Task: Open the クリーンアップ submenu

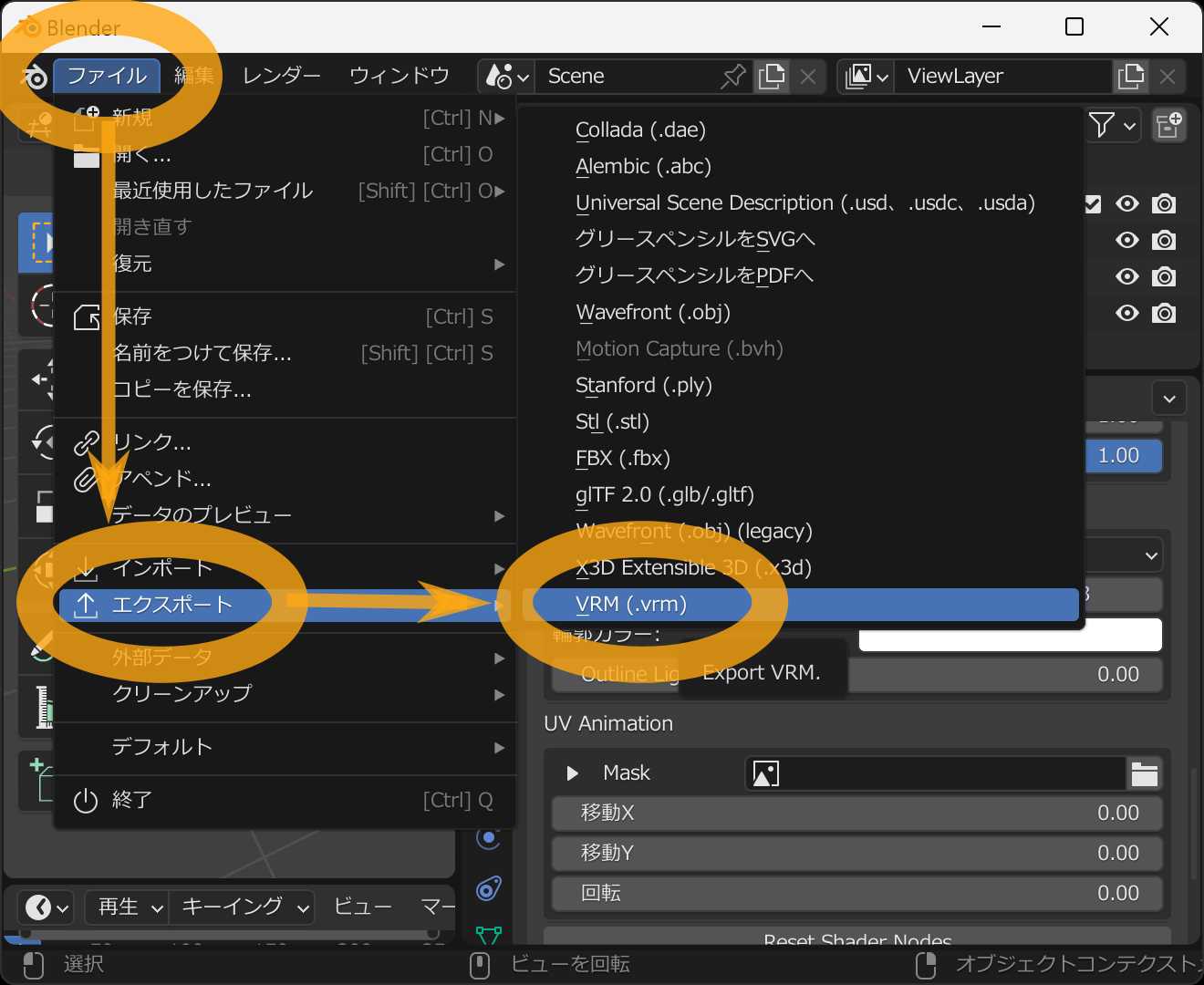Action: tap(286, 695)
